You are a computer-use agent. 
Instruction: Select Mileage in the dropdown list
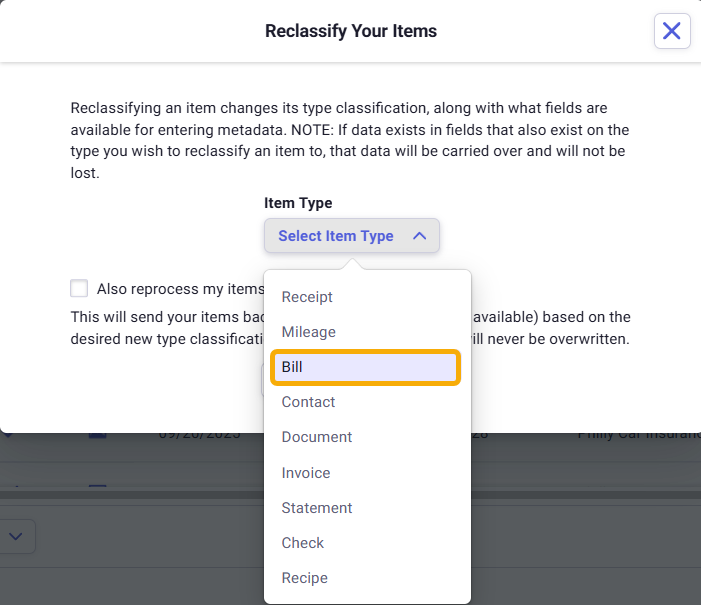(x=309, y=332)
